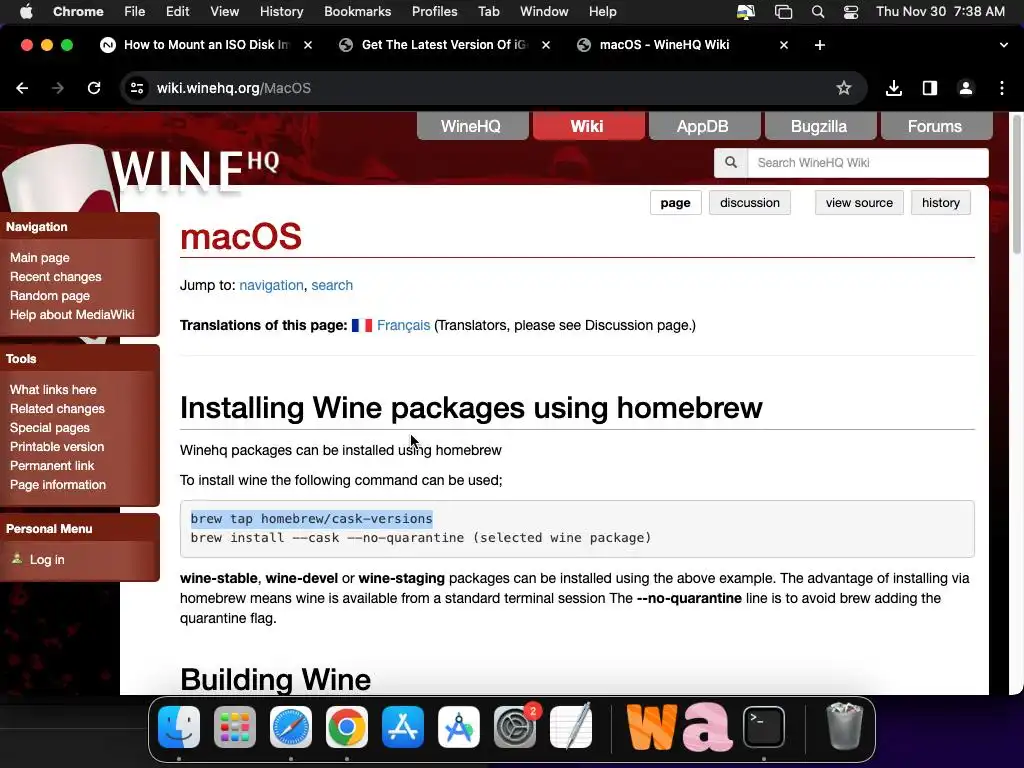1024x768 pixels.
Task: Open the Xcode-style drafting app in Dock
Action: point(459,727)
